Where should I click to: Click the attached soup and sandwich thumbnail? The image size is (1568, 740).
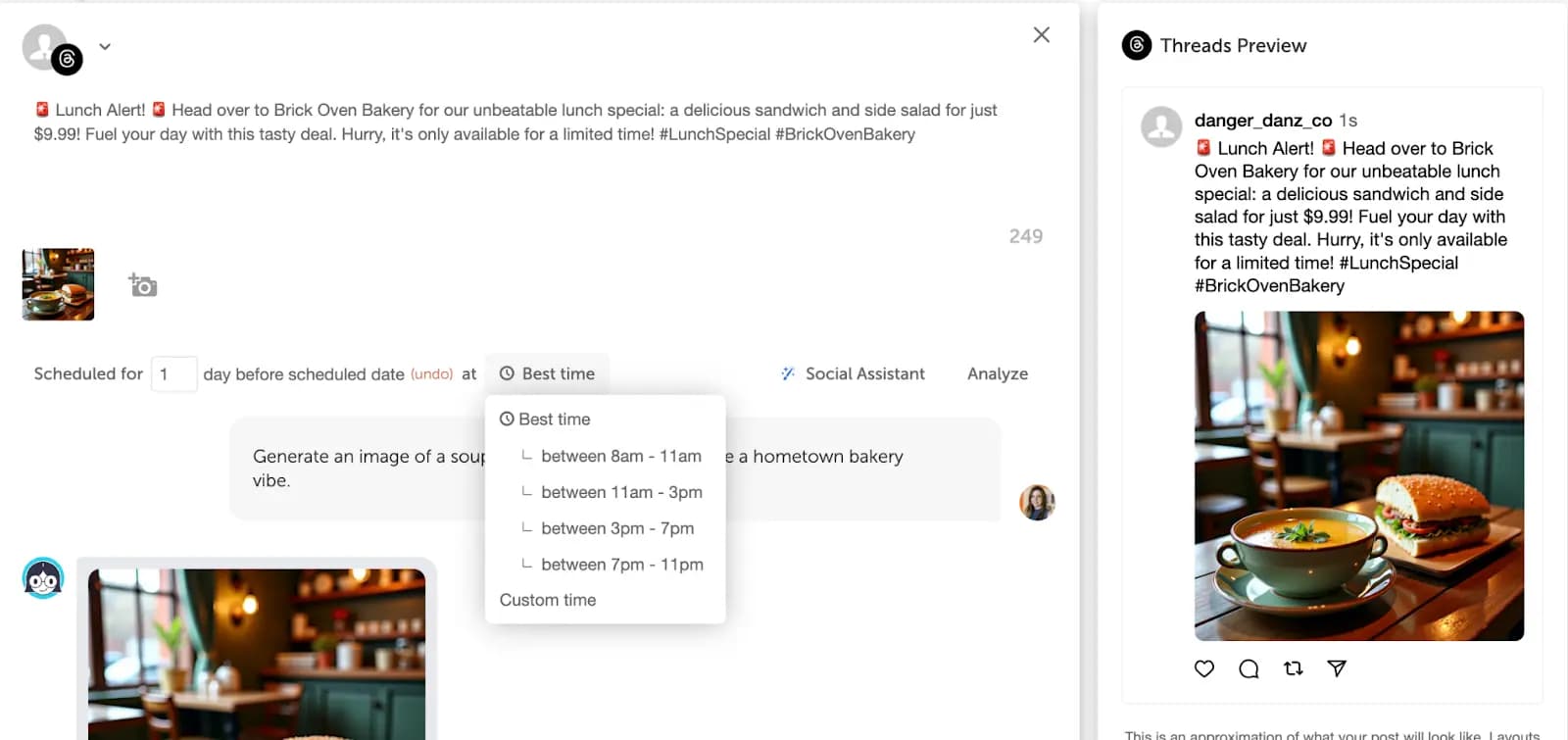(x=59, y=284)
